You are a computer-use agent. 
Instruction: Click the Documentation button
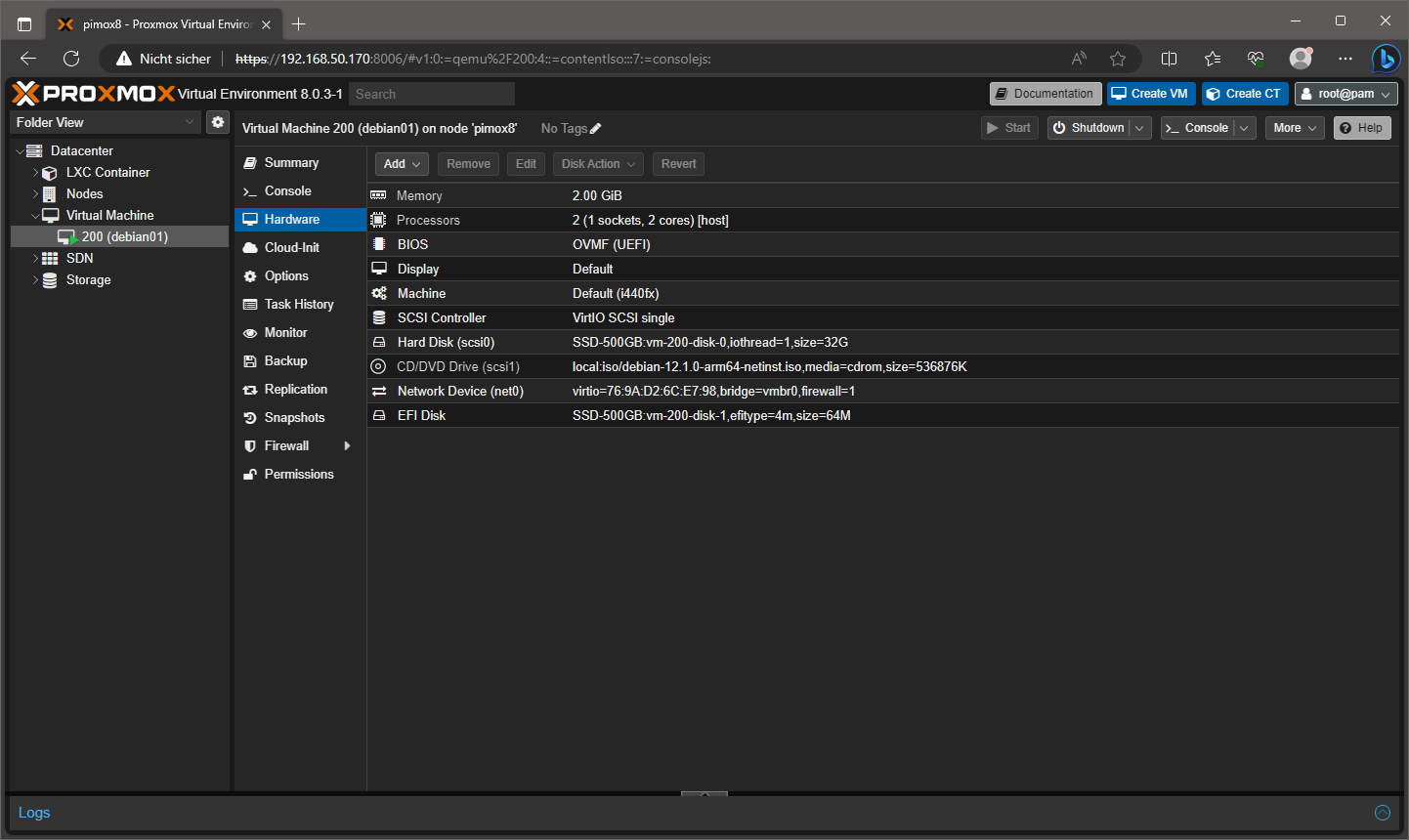coord(1046,94)
